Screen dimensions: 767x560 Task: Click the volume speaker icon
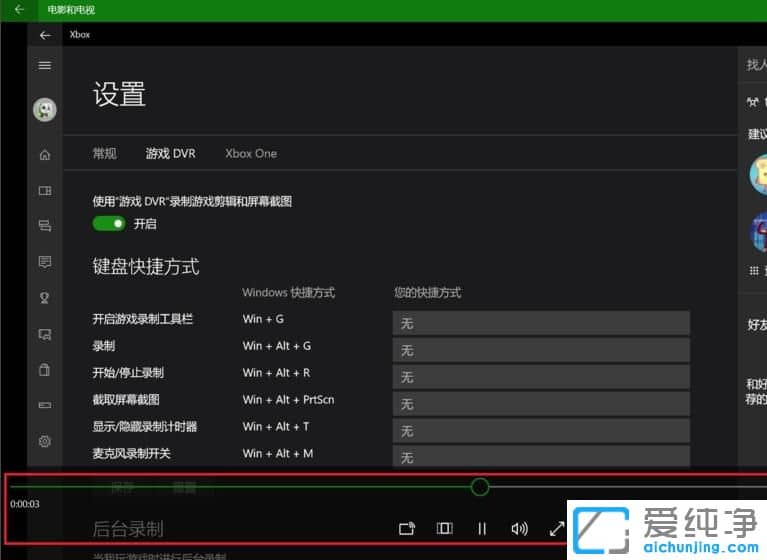pyautogui.click(x=519, y=529)
